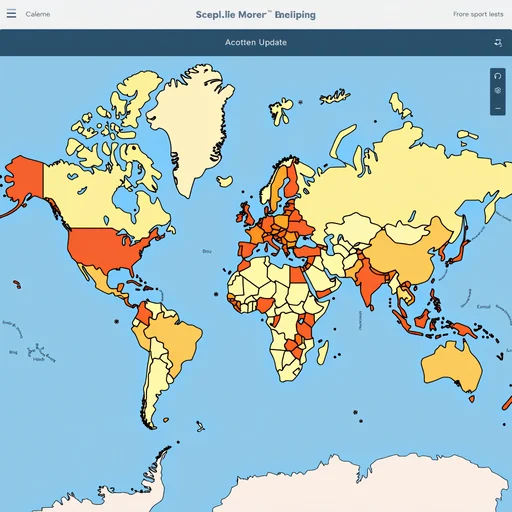Zoom out with the minus control
The image size is (512, 512).
click(498, 108)
